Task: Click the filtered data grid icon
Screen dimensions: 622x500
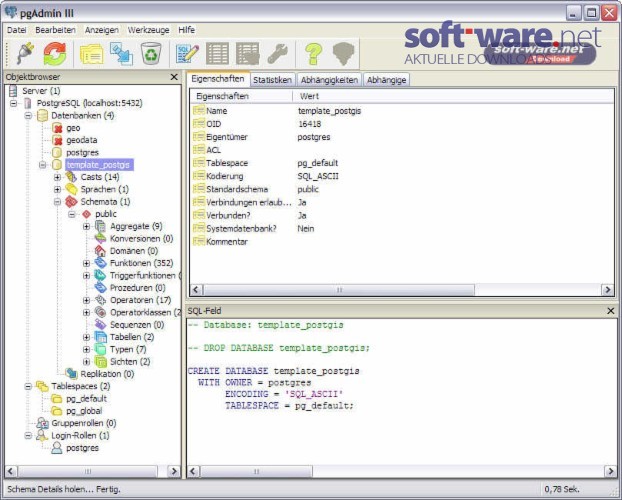Action: tap(248, 53)
